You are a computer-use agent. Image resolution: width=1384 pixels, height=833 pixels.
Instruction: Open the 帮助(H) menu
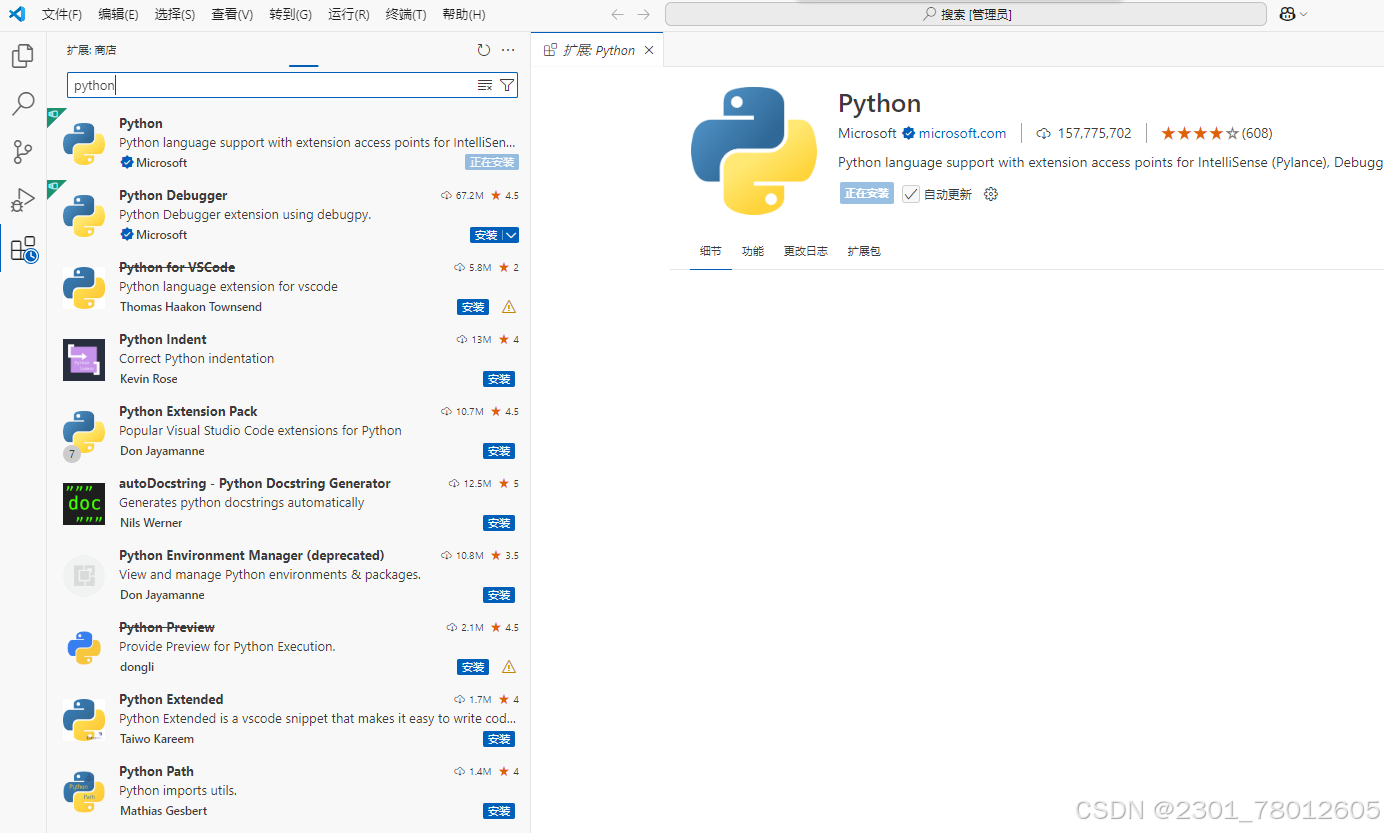tap(463, 14)
